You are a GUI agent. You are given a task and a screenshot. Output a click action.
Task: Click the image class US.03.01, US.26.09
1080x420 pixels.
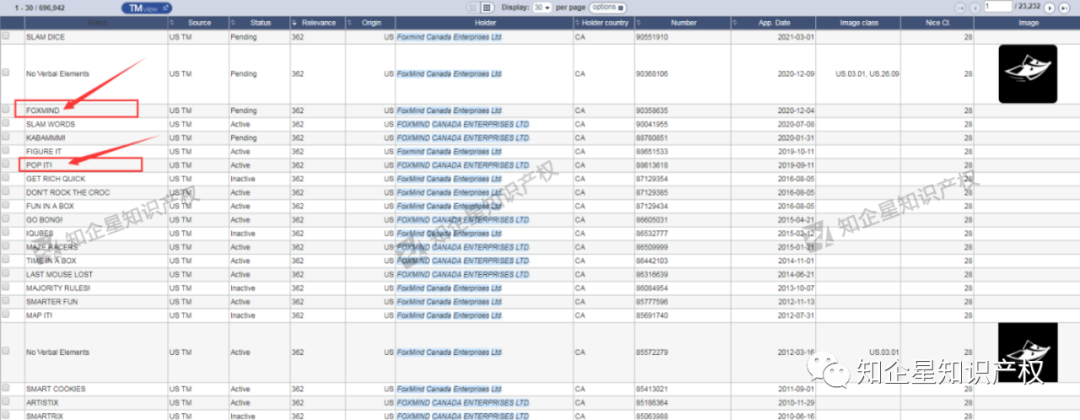tap(867, 74)
